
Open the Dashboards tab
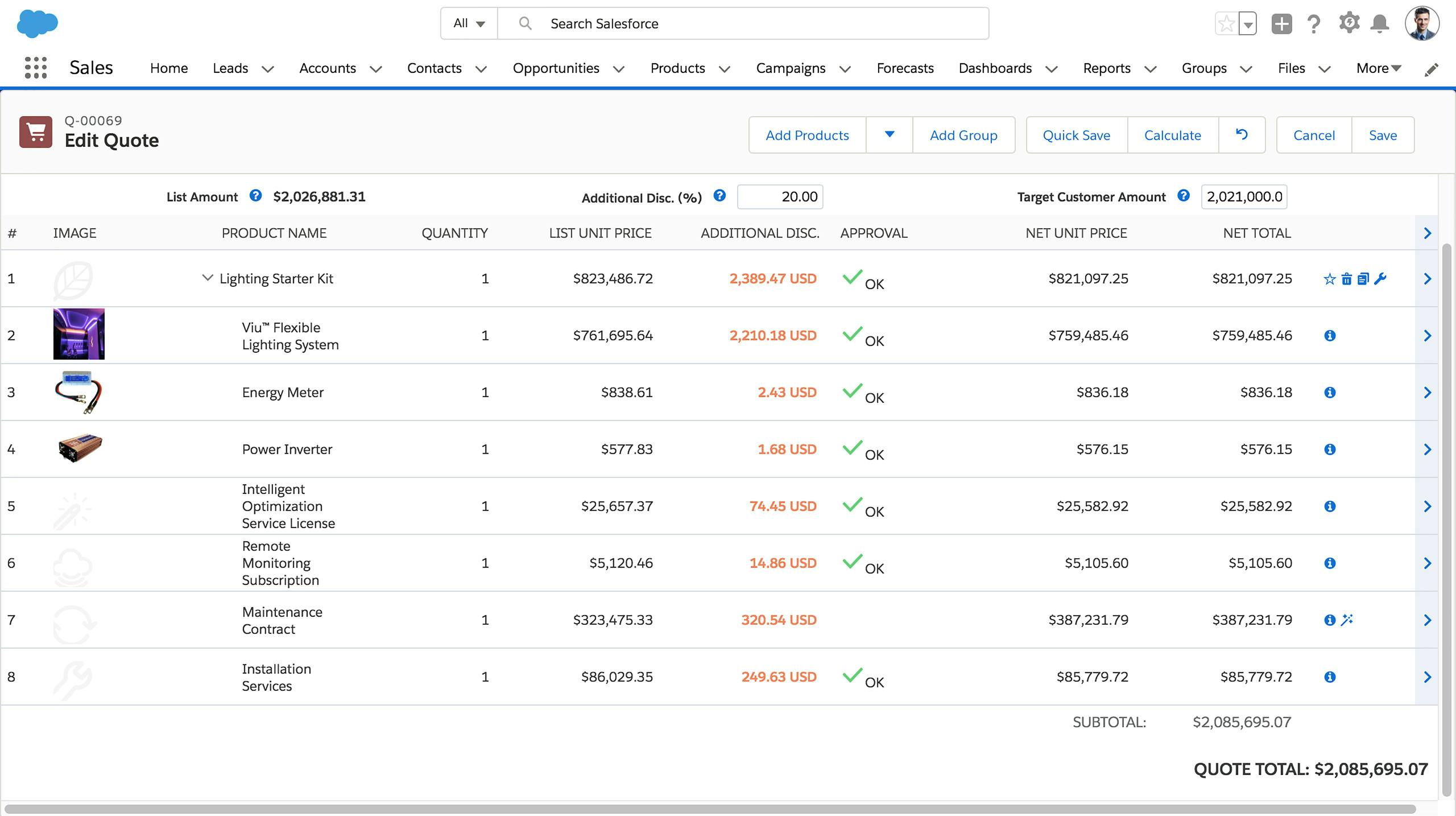tap(995, 68)
